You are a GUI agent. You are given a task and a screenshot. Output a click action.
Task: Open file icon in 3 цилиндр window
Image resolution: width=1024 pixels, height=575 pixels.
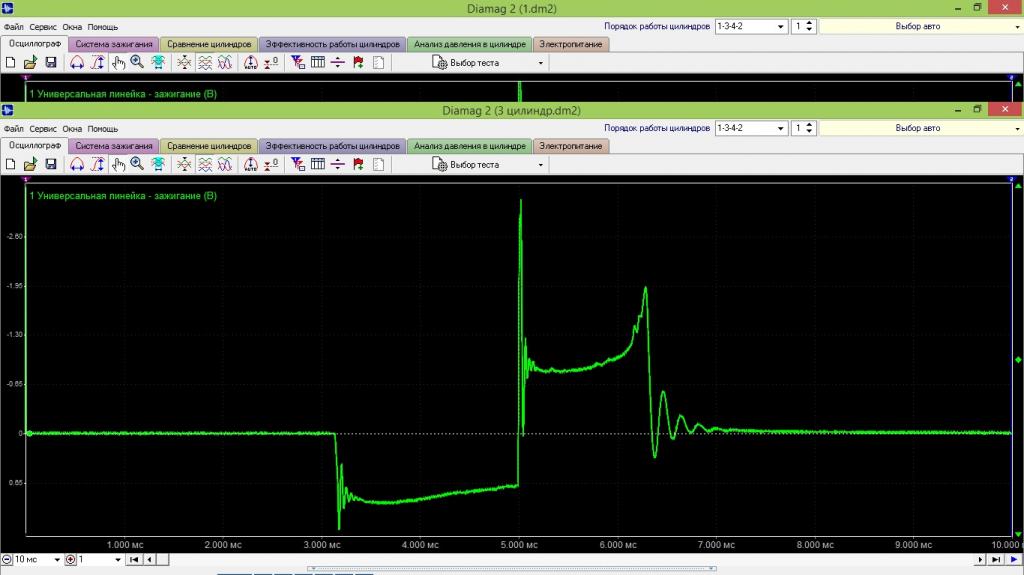pyautogui.click(x=30, y=164)
